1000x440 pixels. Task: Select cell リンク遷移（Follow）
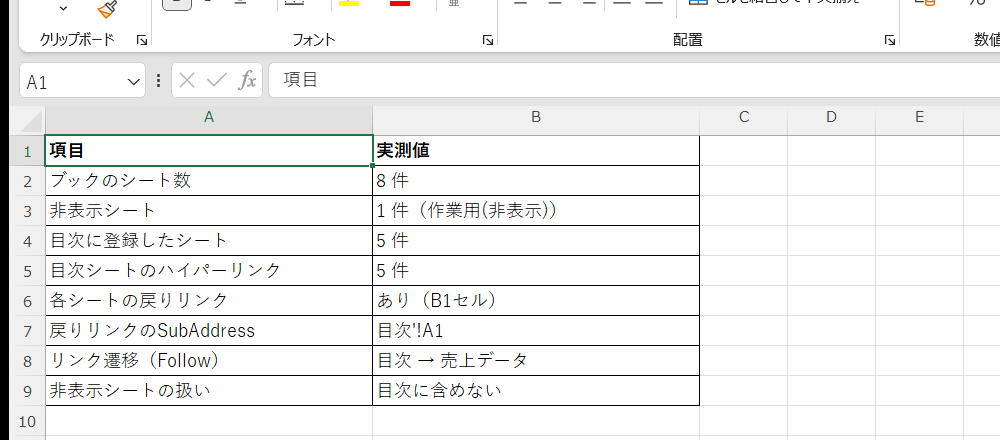pyautogui.click(x=209, y=361)
